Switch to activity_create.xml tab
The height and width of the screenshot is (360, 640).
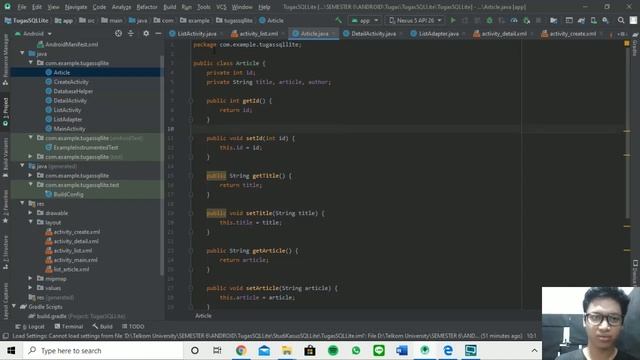[572, 34]
